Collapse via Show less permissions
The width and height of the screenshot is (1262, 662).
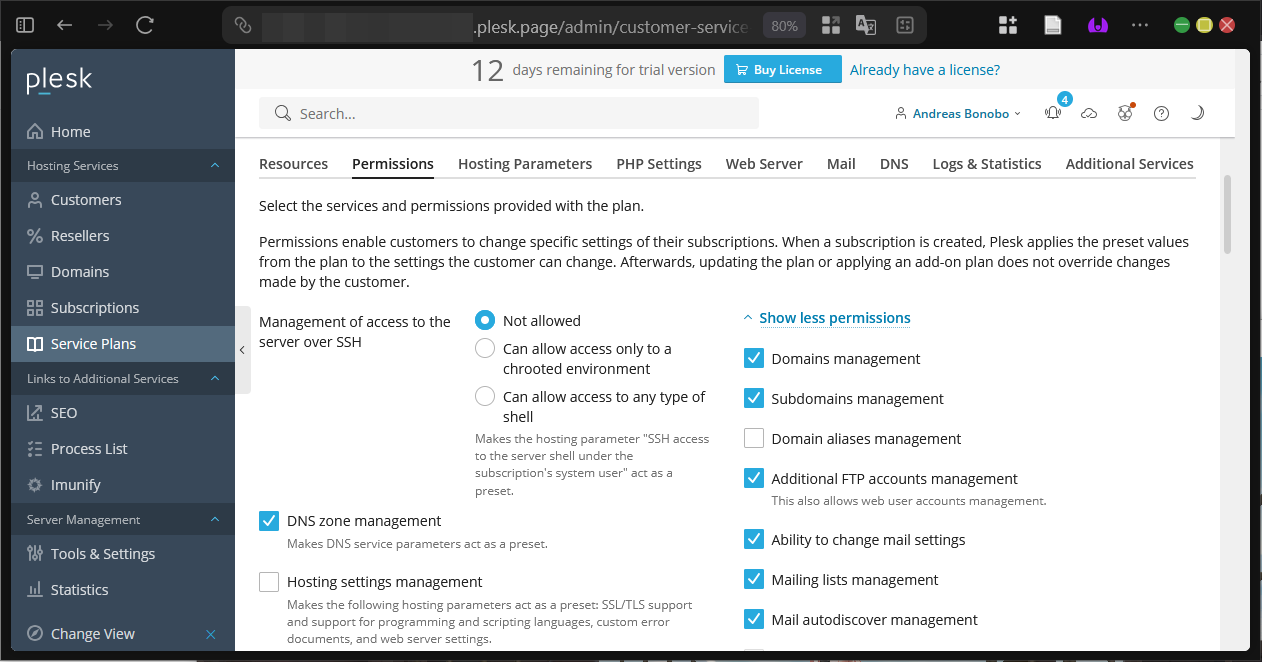coord(834,318)
